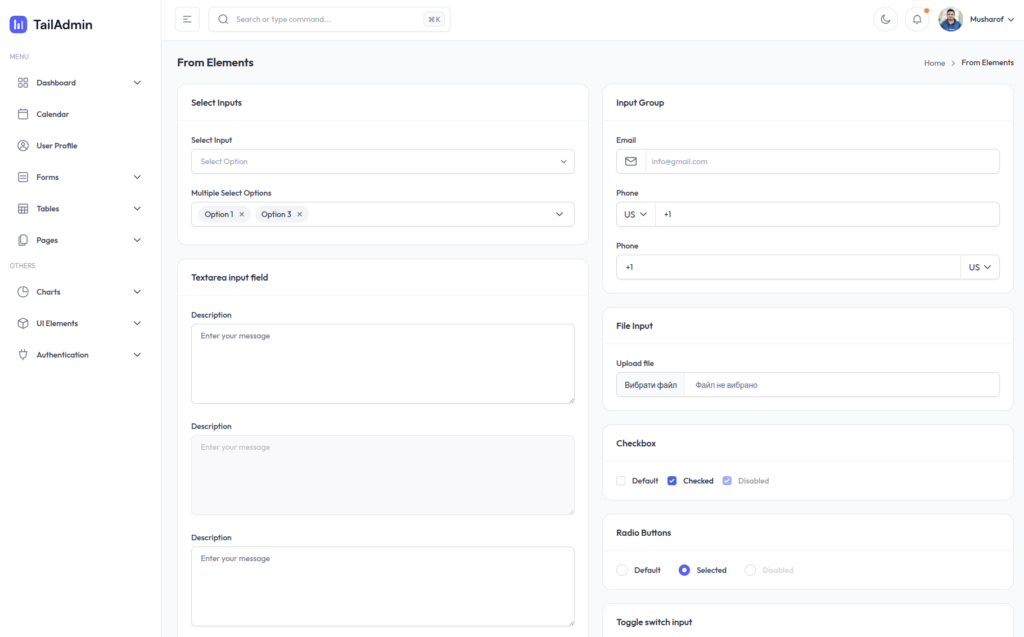Viewport: 1024px width, 637px height.
Task: Click into the Email input field
Action: 820,161
